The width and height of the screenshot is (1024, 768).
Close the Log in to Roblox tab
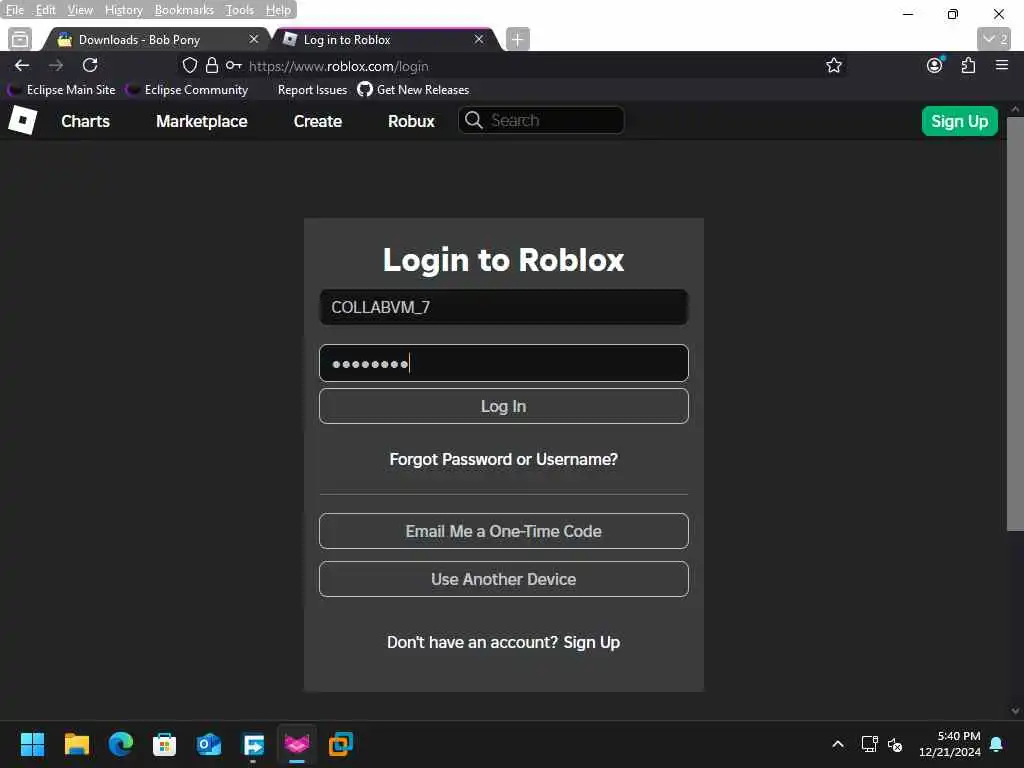tap(479, 39)
